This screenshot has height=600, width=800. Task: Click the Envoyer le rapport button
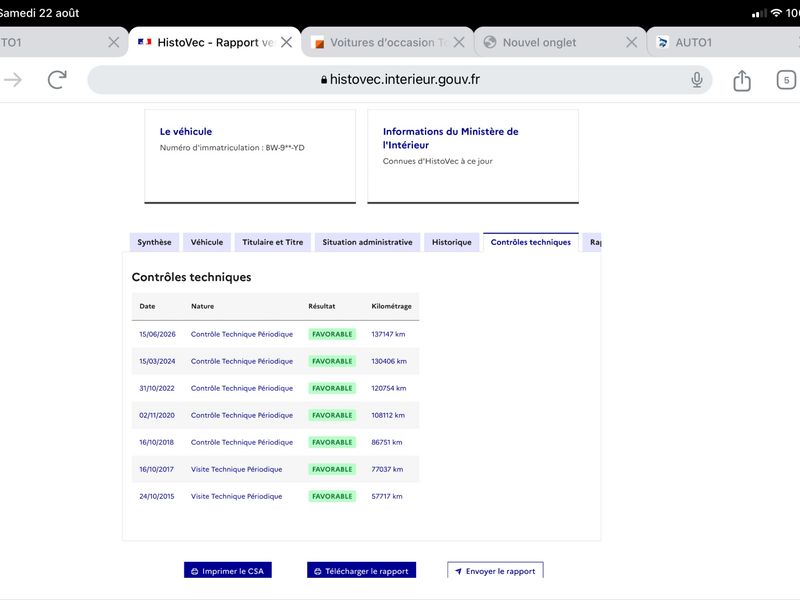[x=495, y=570]
